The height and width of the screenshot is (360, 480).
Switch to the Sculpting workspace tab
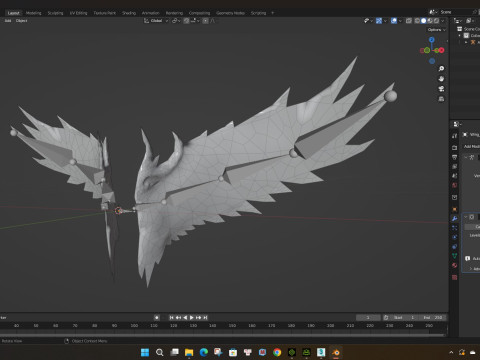[x=55, y=13]
